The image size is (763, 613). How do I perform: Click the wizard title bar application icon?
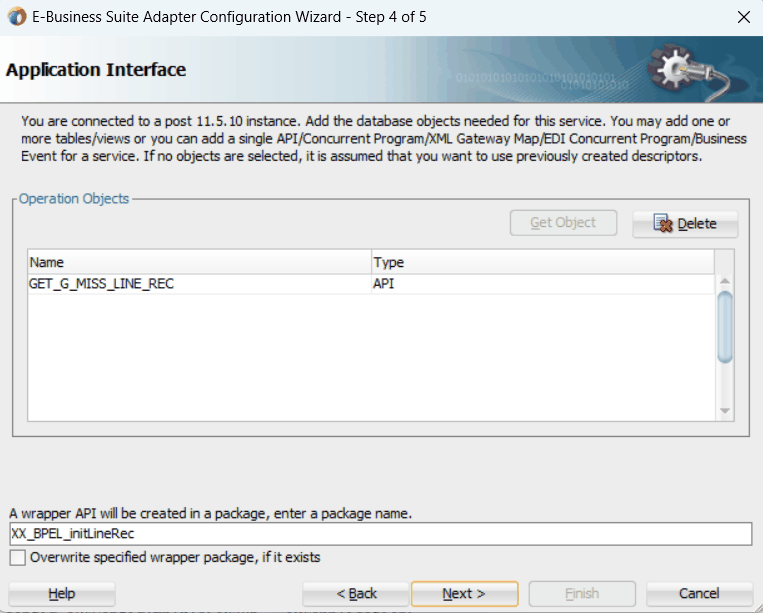point(17,17)
